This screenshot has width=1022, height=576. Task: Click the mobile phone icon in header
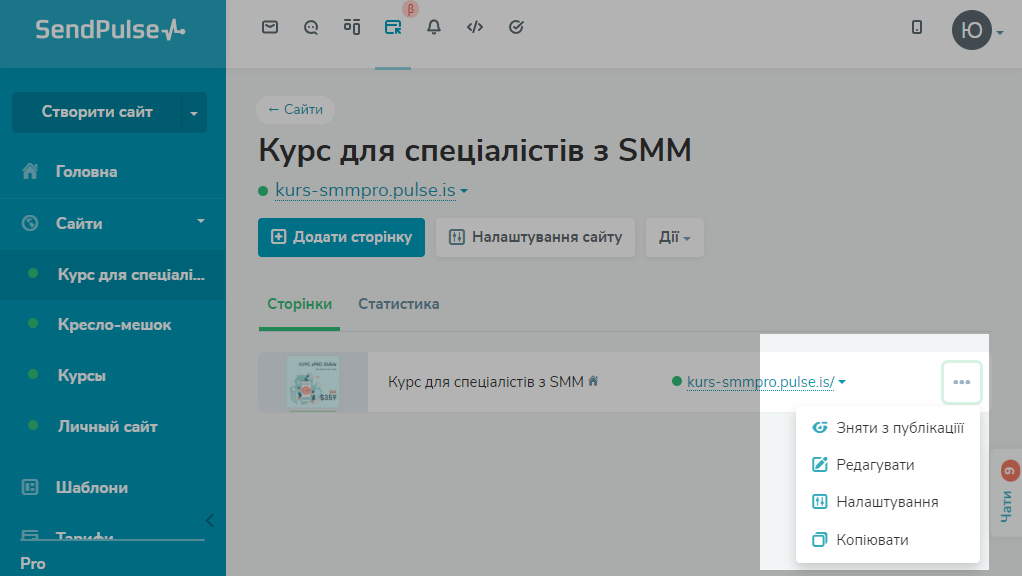[917, 27]
